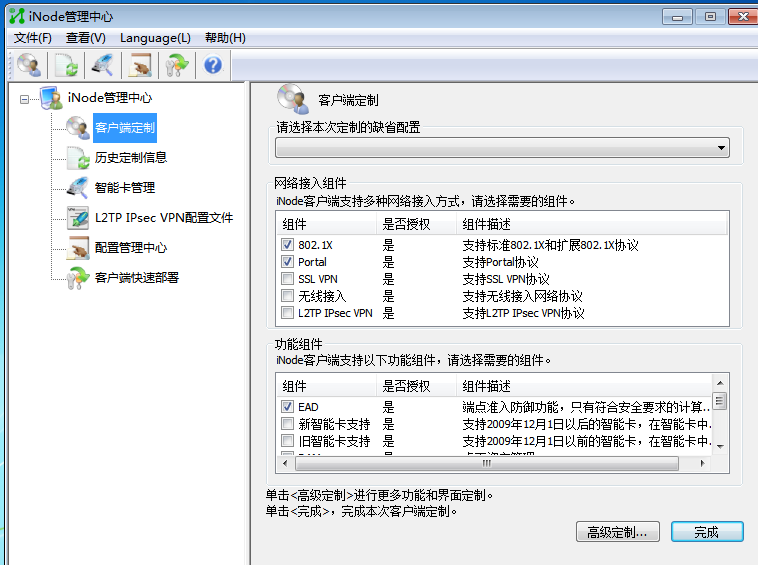Viewport: 758px width, 565px height.
Task: Click function components 是否授权 column header
Action: tap(416, 386)
